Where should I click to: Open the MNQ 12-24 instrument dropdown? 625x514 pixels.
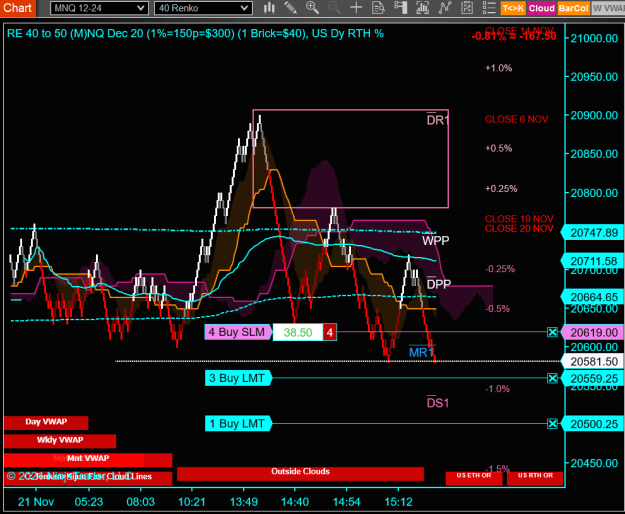[x=99, y=8]
